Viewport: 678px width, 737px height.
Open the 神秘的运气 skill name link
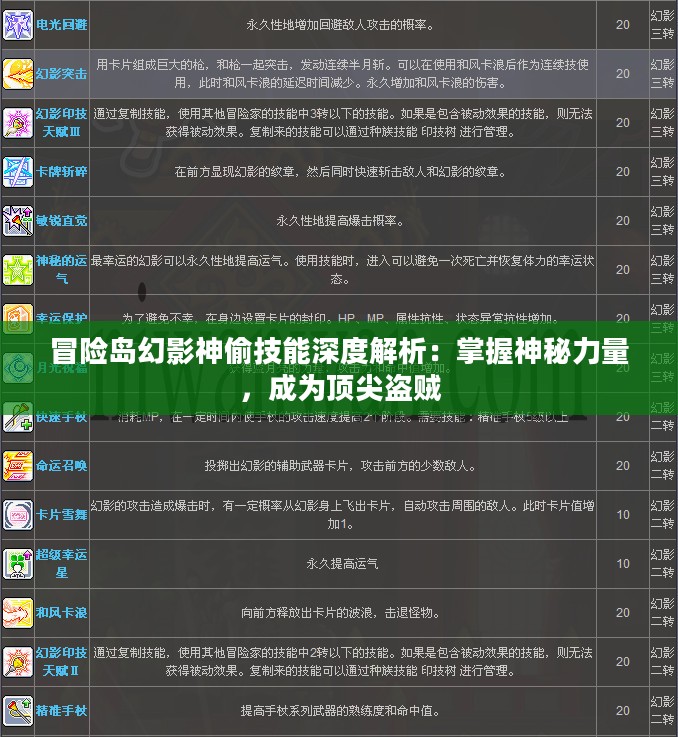(x=62, y=270)
